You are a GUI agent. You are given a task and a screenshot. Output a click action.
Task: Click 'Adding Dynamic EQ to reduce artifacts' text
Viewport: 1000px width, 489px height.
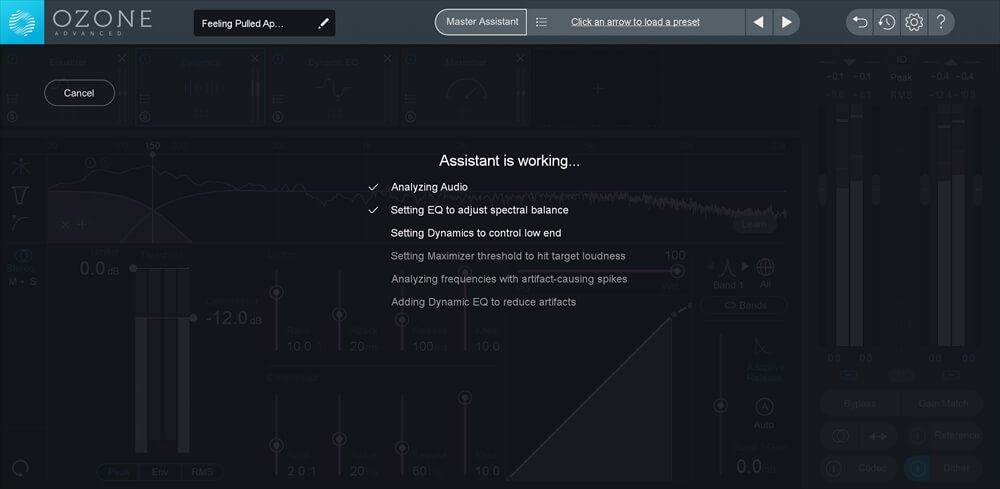[x=483, y=302]
